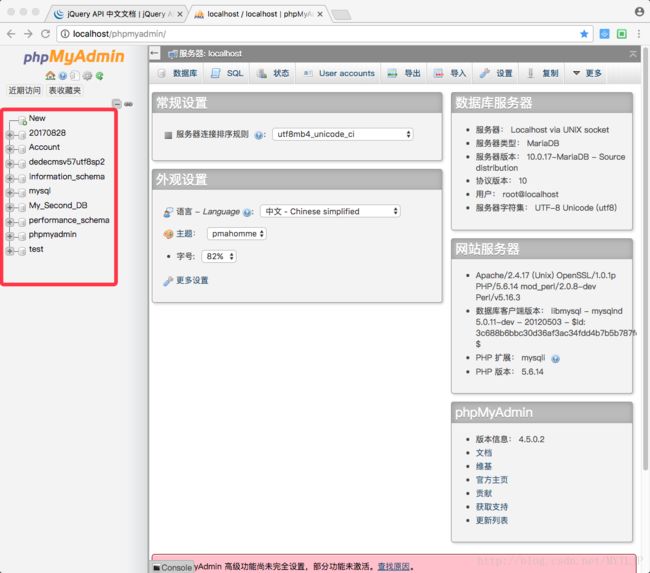
Task: Open the 文档 link
Action: 484,453
